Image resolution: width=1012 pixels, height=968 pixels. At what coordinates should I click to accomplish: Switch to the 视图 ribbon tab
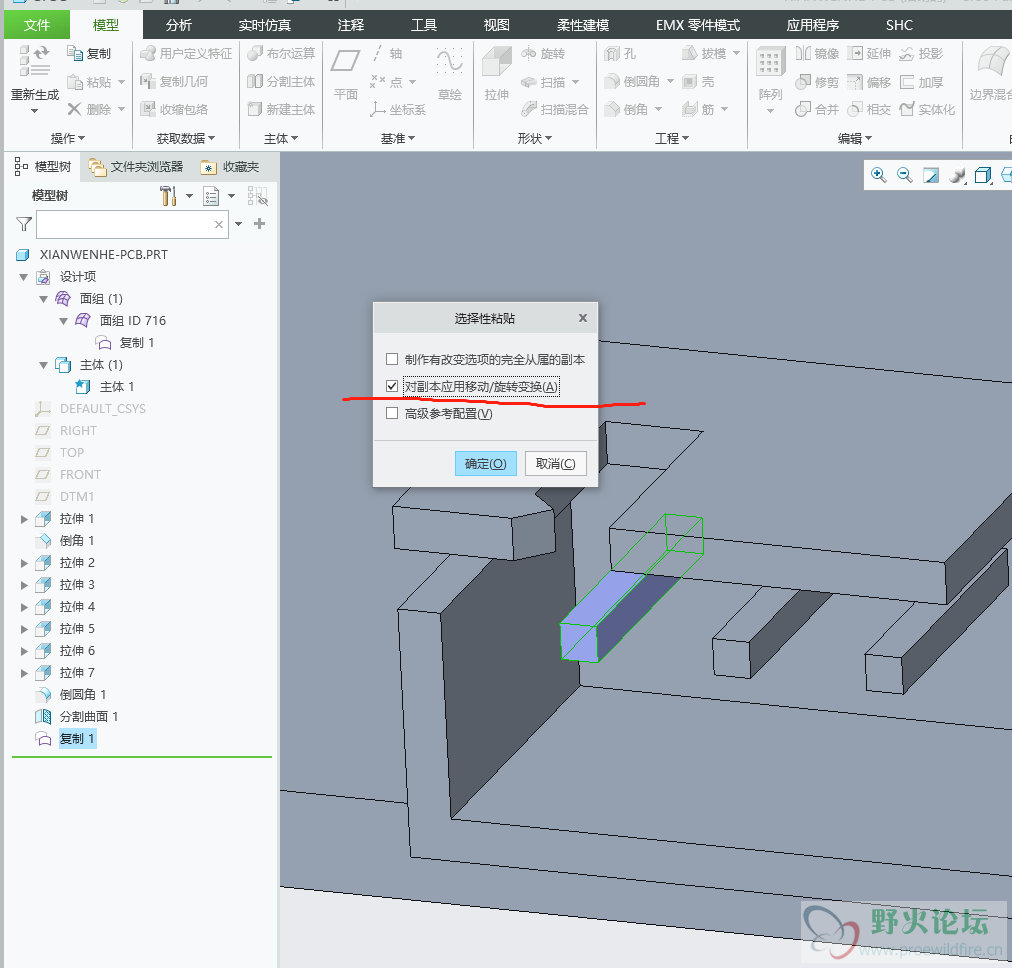pyautogui.click(x=496, y=25)
